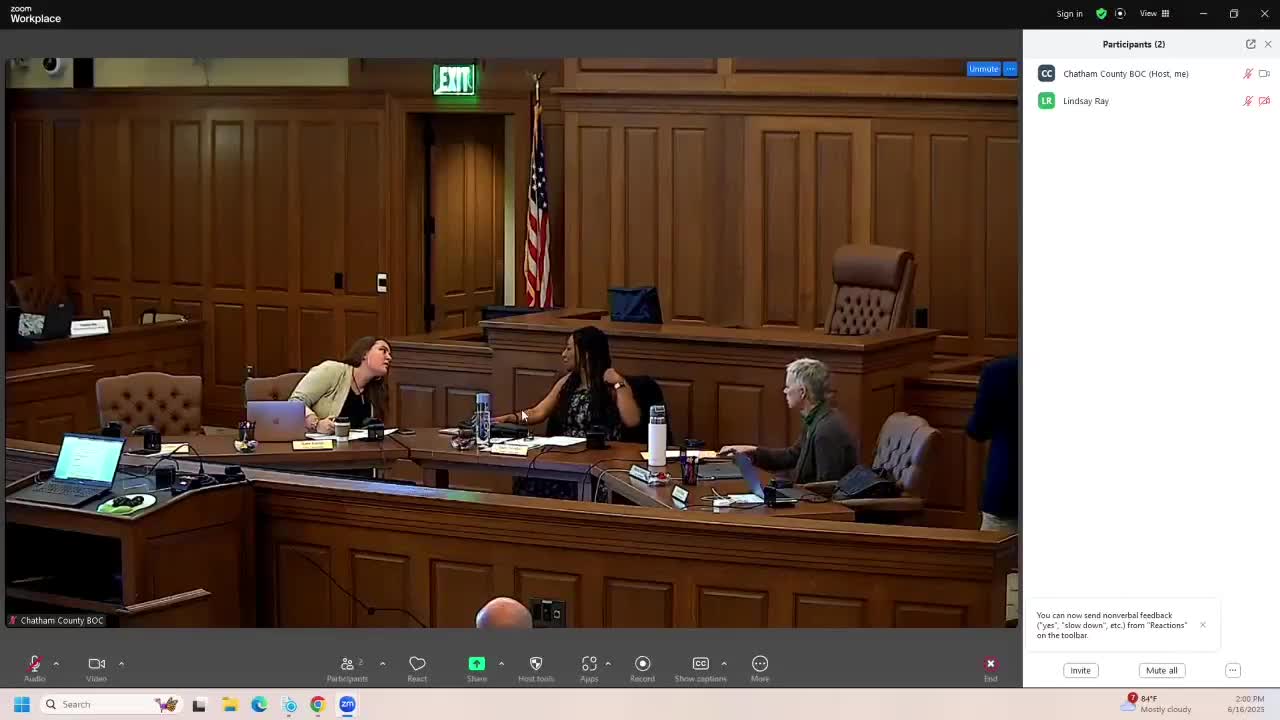Select the Chatham County BOC name label on the video

tap(62, 620)
